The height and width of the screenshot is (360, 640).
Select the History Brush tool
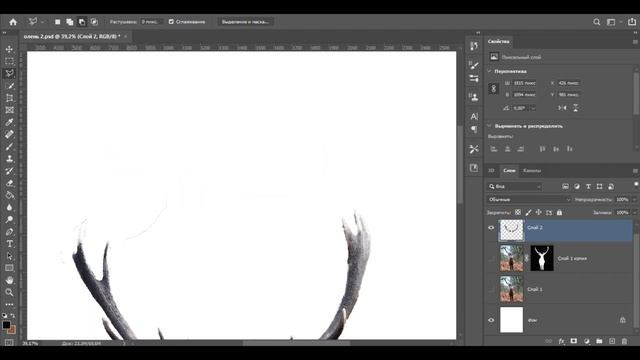[x=9, y=171]
